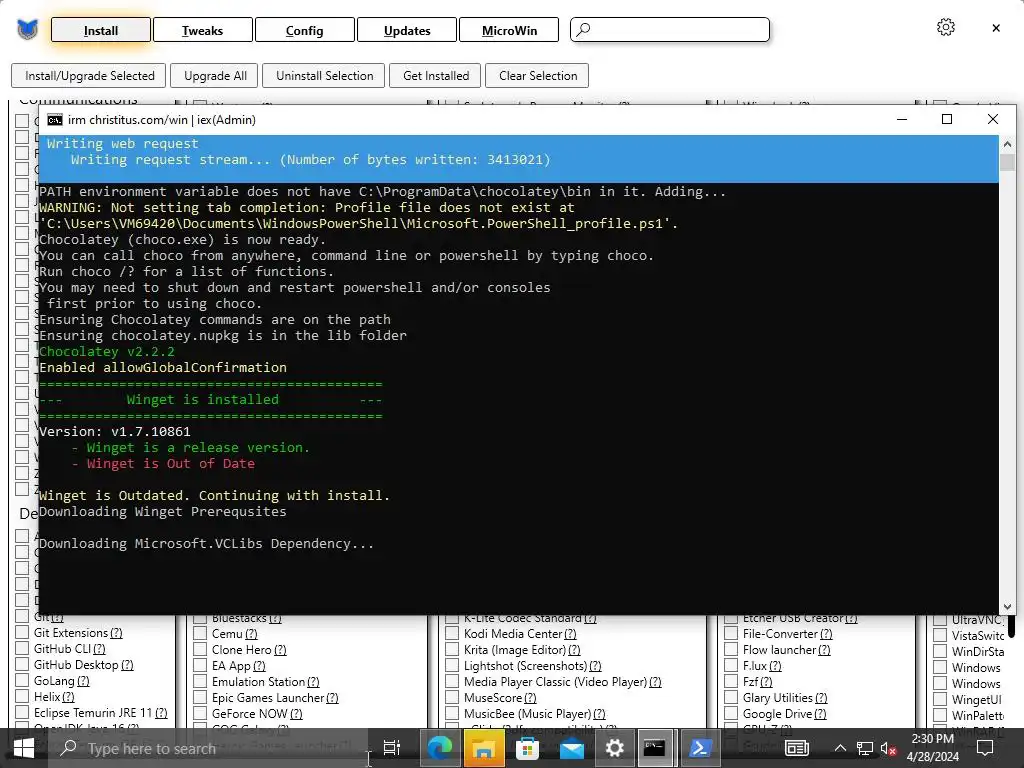Screen dimensions: 1024x768
Task: Open the (?) link beside EA App
Action: coord(259,665)
